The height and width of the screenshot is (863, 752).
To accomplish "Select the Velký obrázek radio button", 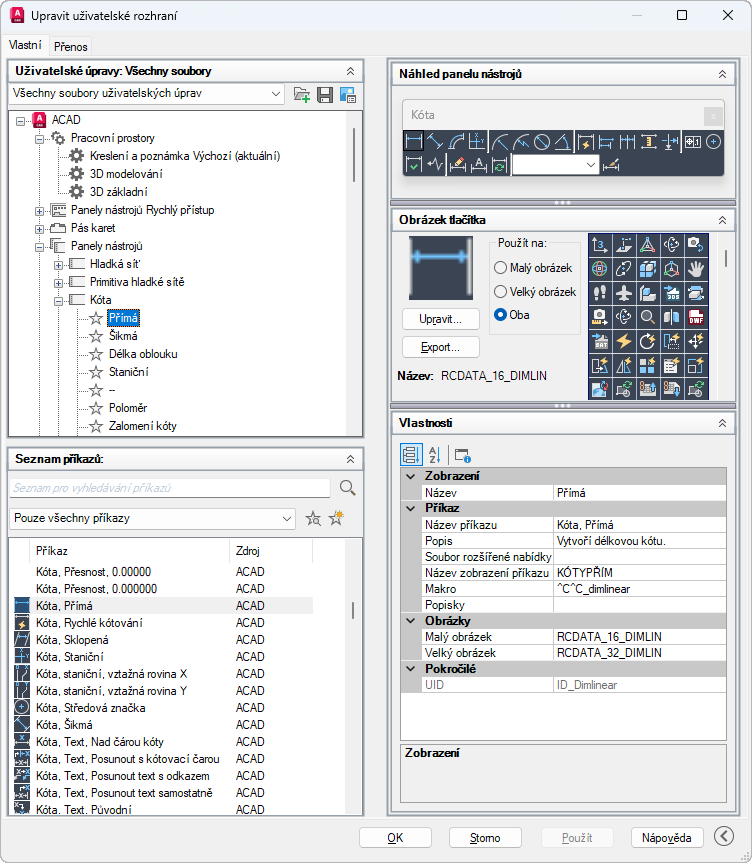I will pyautogui.click(x=500, y=292).
